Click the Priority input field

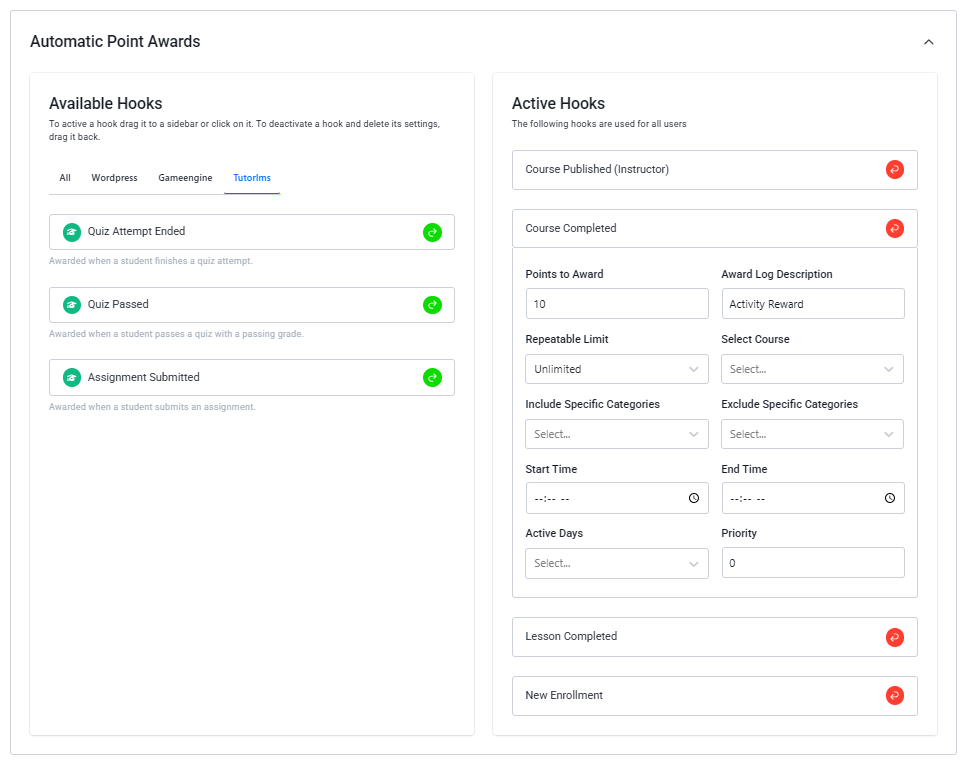pyautogui.click(x=813, y=562)
